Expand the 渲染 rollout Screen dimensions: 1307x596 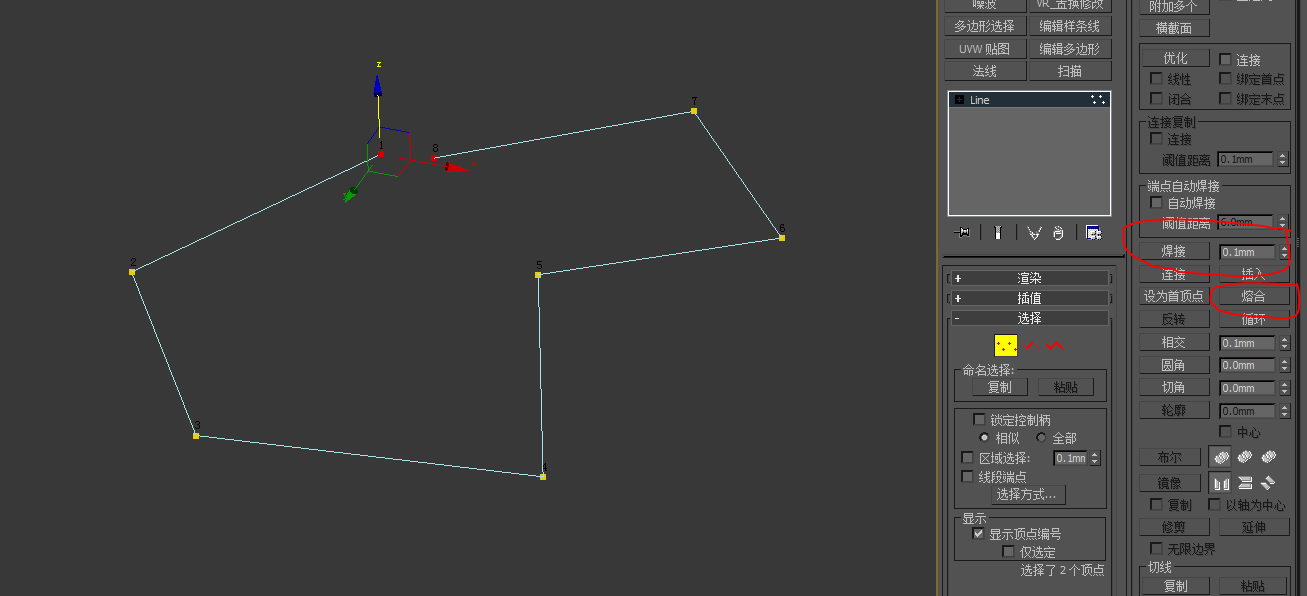point(1030,278)
